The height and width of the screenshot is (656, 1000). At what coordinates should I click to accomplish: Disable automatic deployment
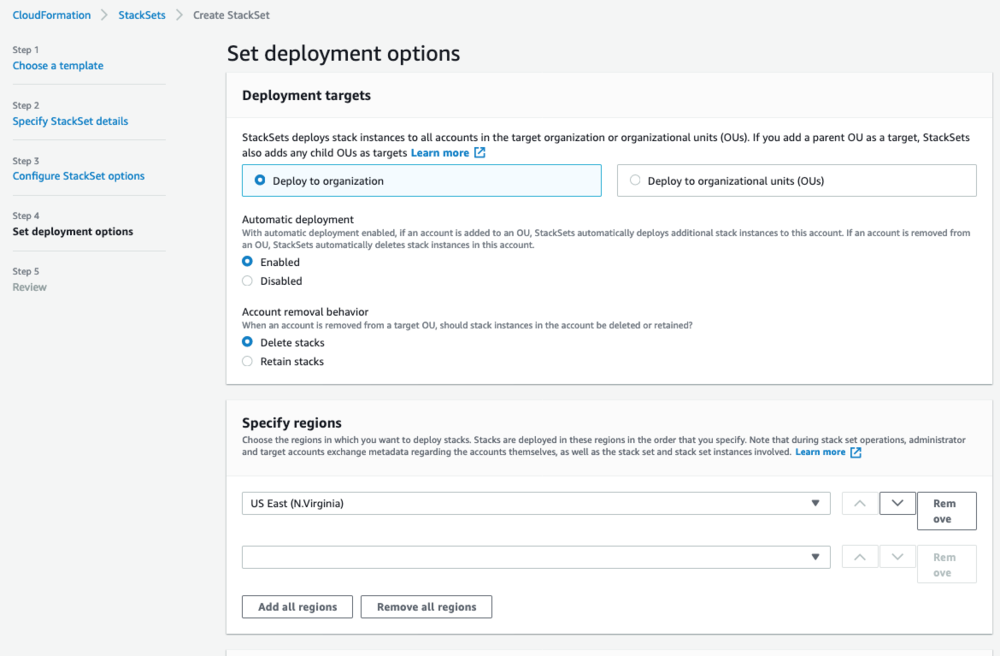247,281
